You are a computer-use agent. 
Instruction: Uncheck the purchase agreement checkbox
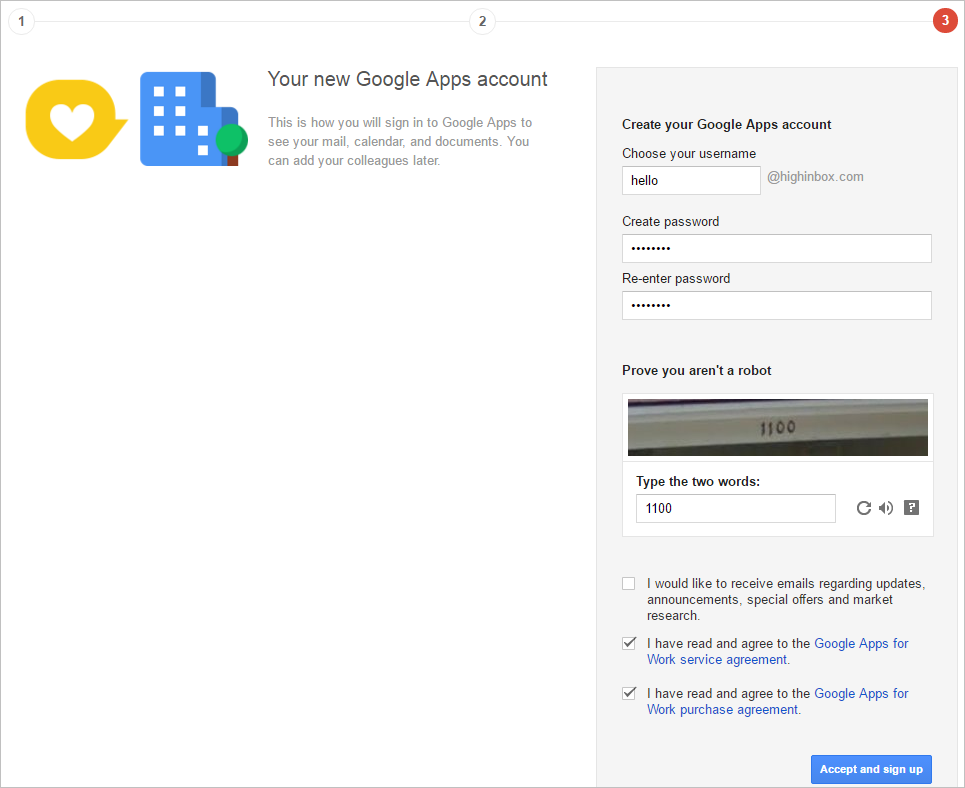628,693
